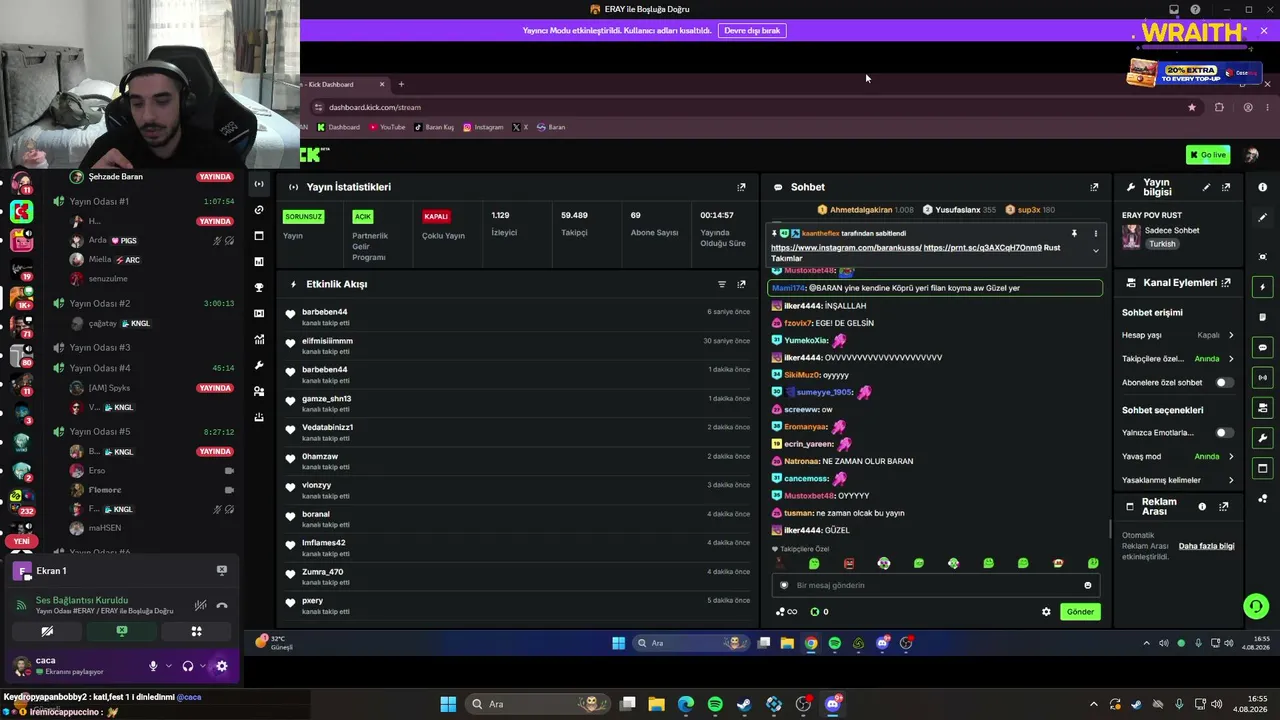Viewport: 1280px width, 720px height.
Task: Open the trophy icon in Kick sidebar
Action: click(x=259, y=288)
